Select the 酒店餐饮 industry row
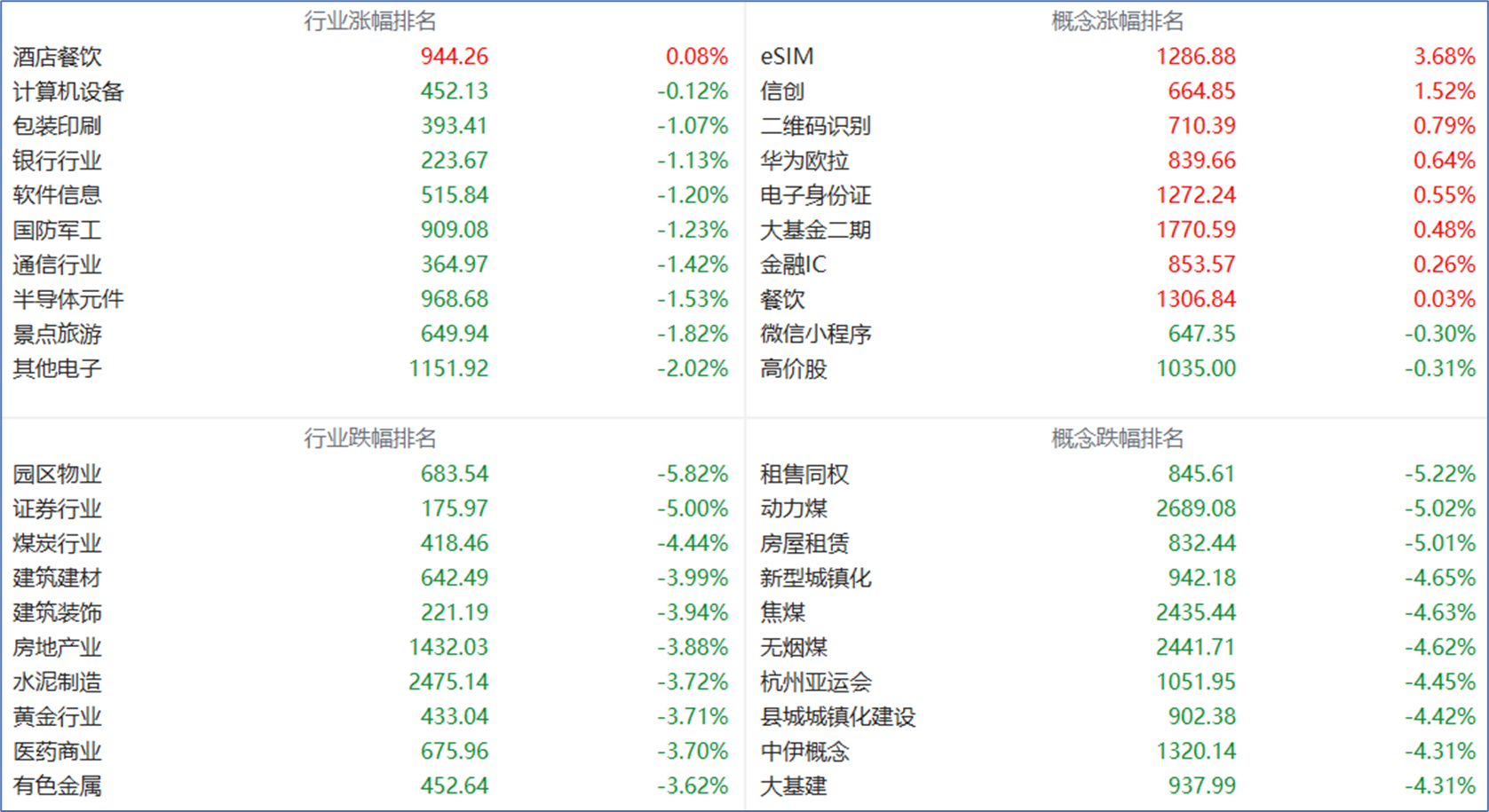Viewport: 1489px width, 812px height. pyautogui.click(x=57, y=57)
